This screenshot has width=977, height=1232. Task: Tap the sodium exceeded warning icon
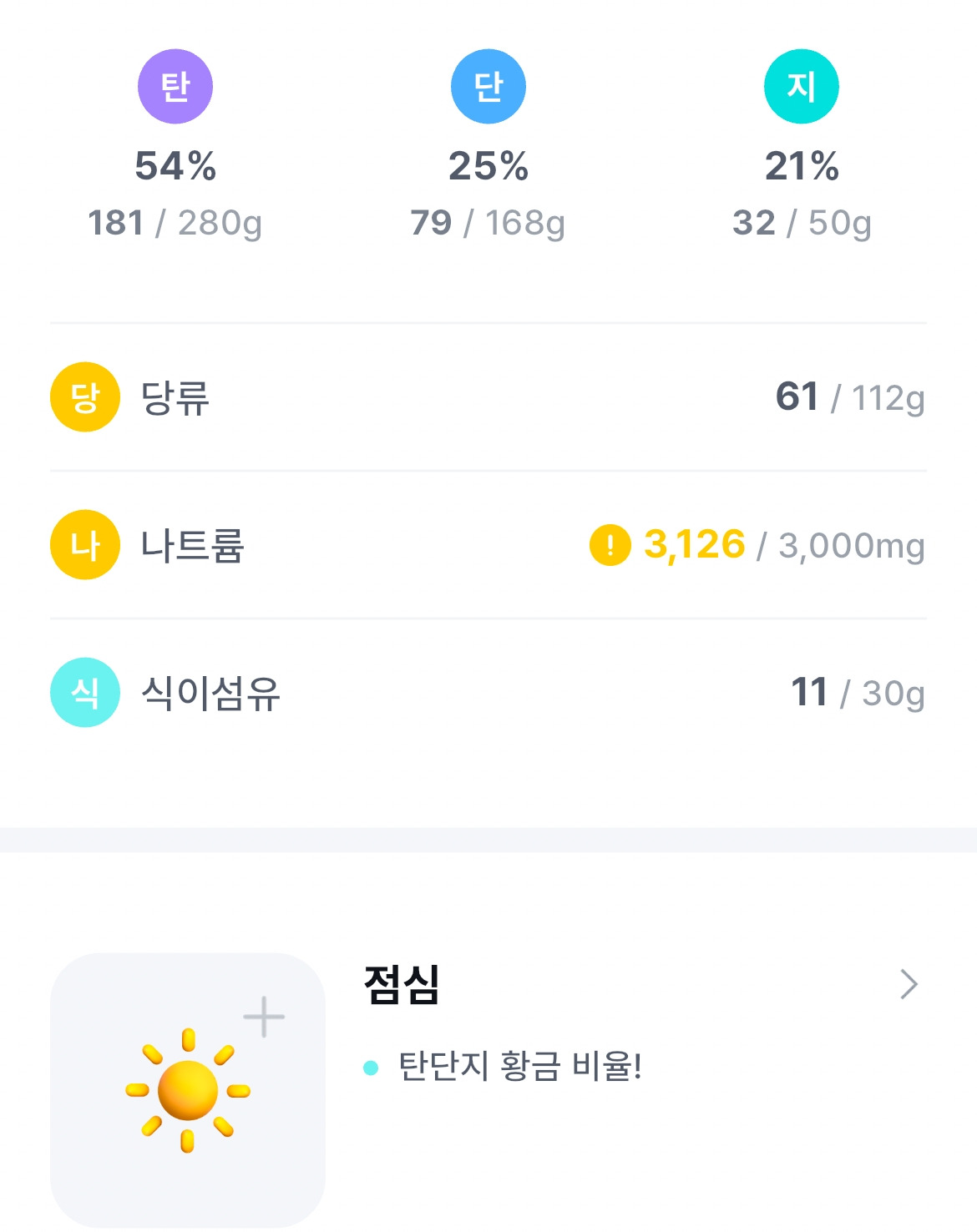pos(610,545)
